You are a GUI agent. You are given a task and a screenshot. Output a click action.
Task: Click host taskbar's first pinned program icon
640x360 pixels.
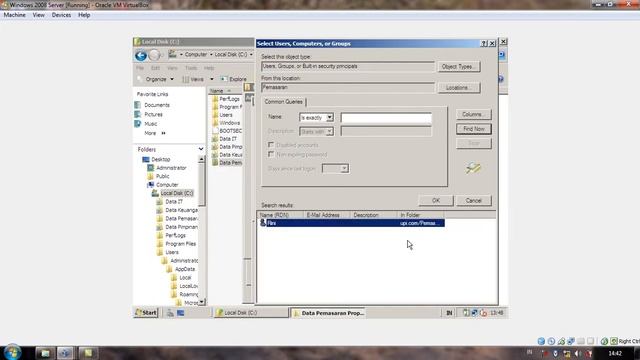(45, 353)
